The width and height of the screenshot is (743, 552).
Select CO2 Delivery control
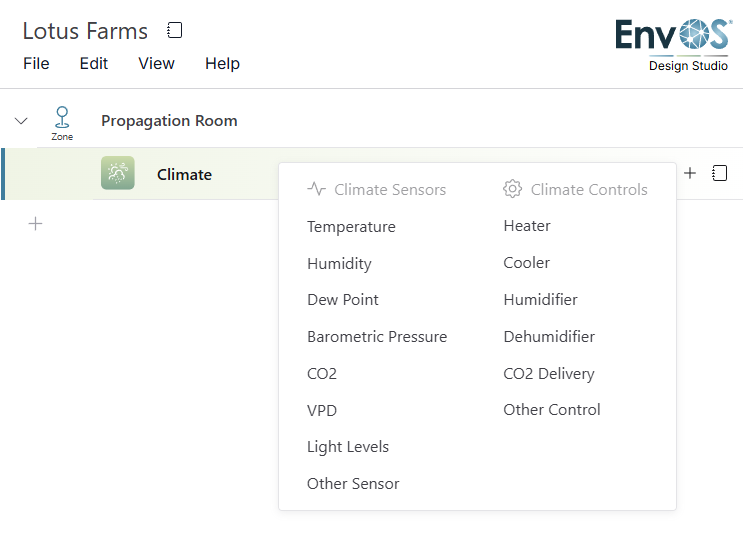coord(549,373)
